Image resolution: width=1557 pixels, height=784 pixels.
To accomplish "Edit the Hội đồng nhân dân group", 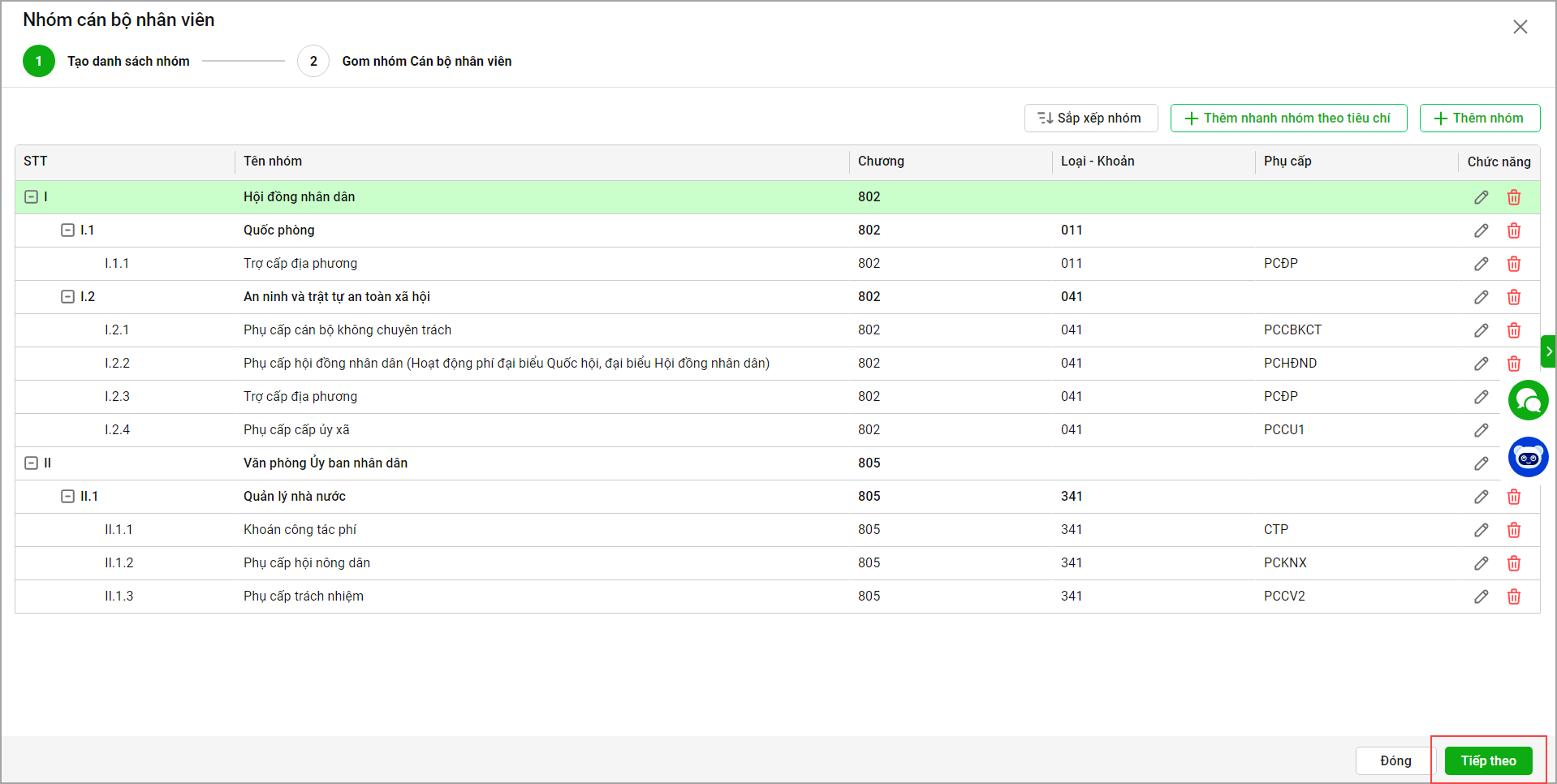I will point(1481,197).
